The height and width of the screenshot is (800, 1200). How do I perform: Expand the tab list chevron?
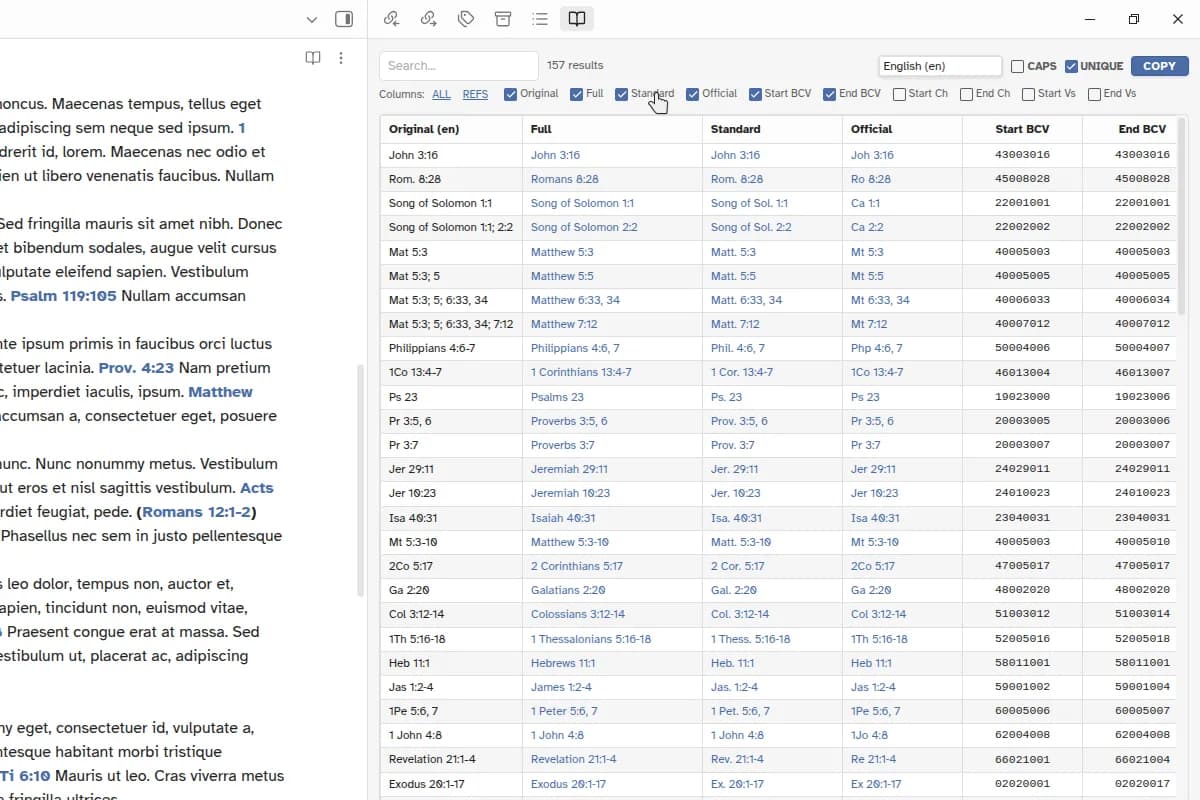tap(312, 19)
